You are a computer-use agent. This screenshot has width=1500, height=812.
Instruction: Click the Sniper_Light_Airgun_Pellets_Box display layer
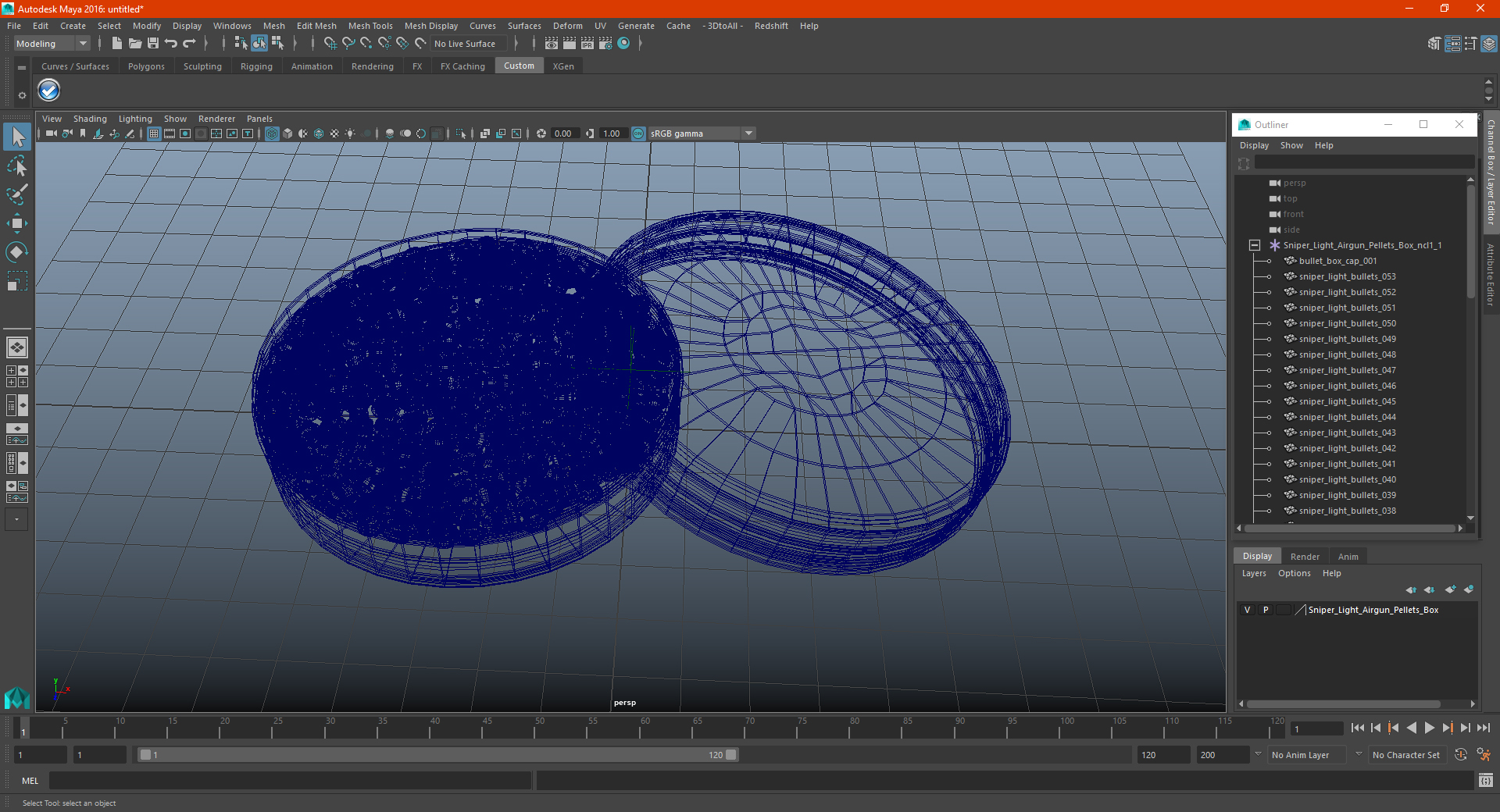point(1373,610)
